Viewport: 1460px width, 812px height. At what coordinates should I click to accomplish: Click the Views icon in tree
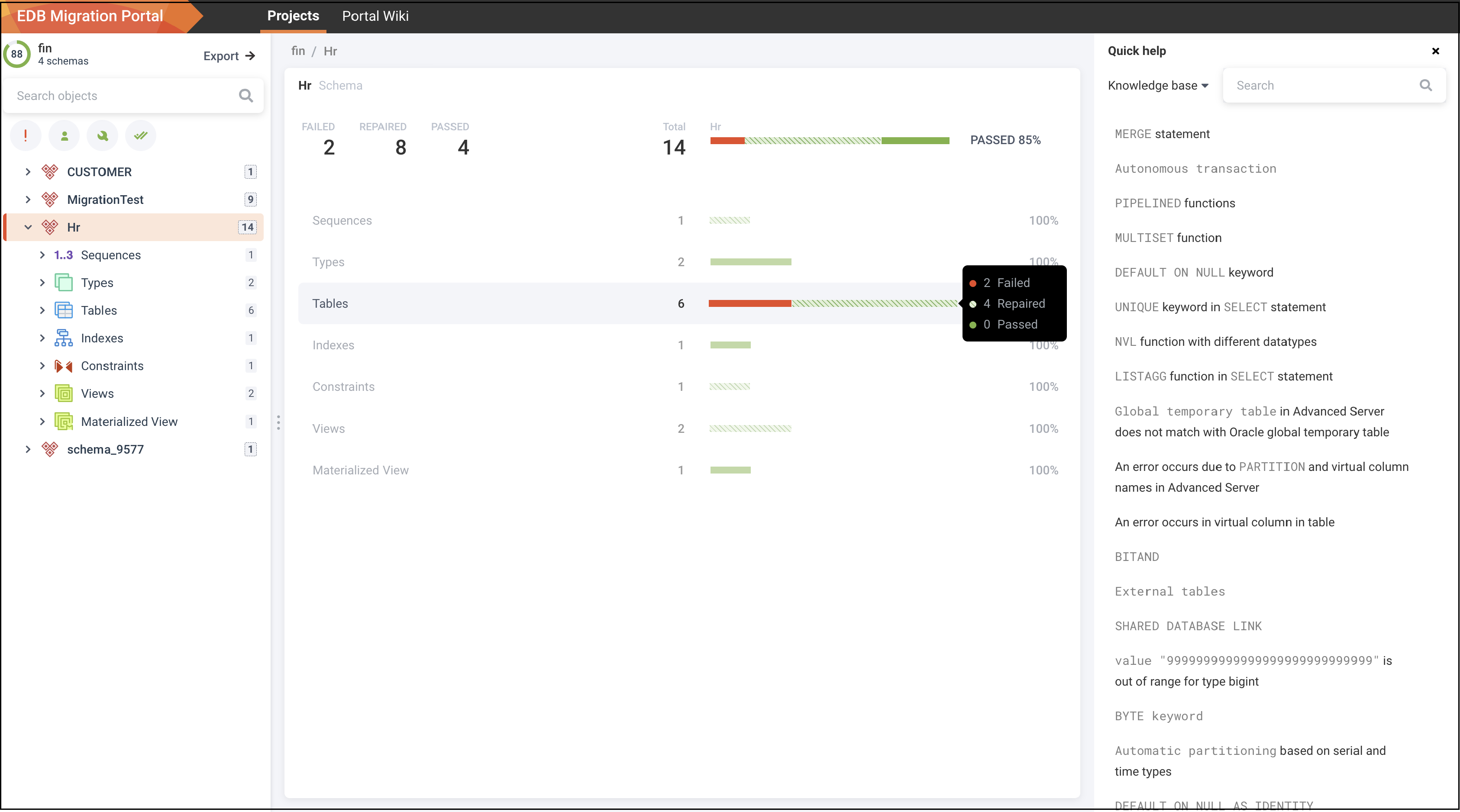tap(64, 393)
